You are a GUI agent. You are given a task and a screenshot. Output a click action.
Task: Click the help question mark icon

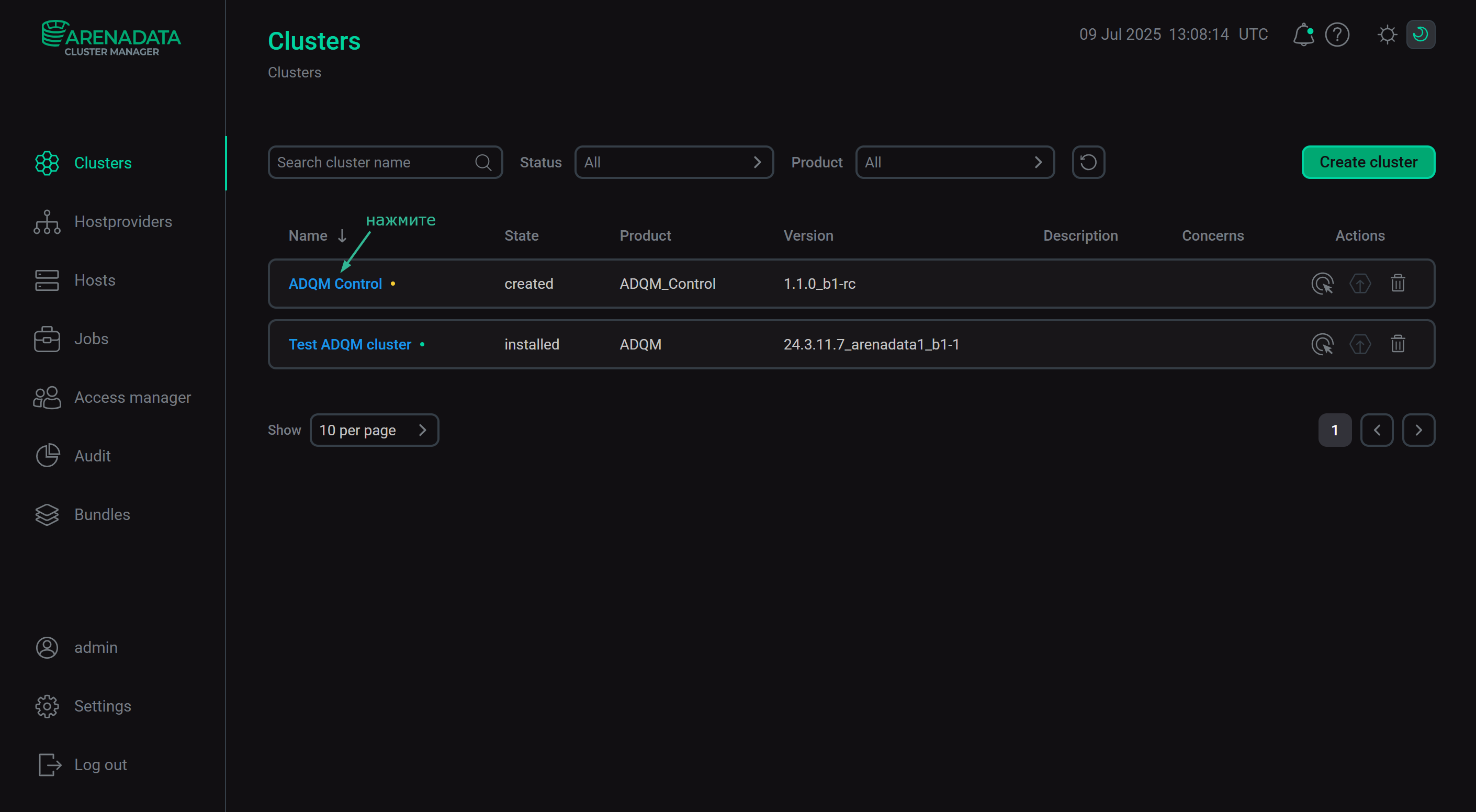(1337, 35)
